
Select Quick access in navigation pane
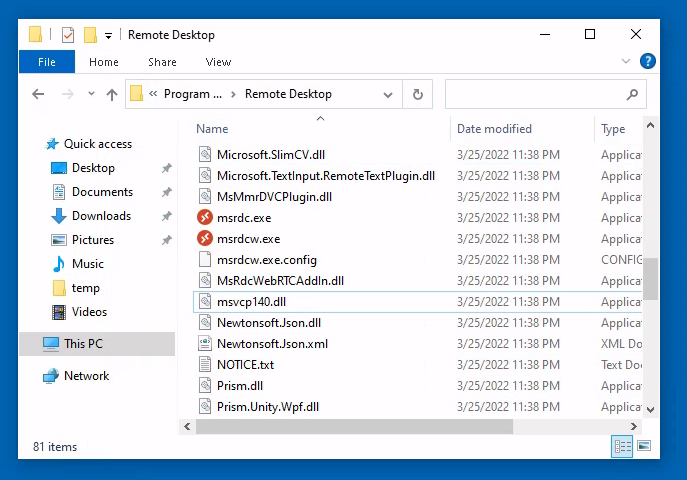click(97, 144)
